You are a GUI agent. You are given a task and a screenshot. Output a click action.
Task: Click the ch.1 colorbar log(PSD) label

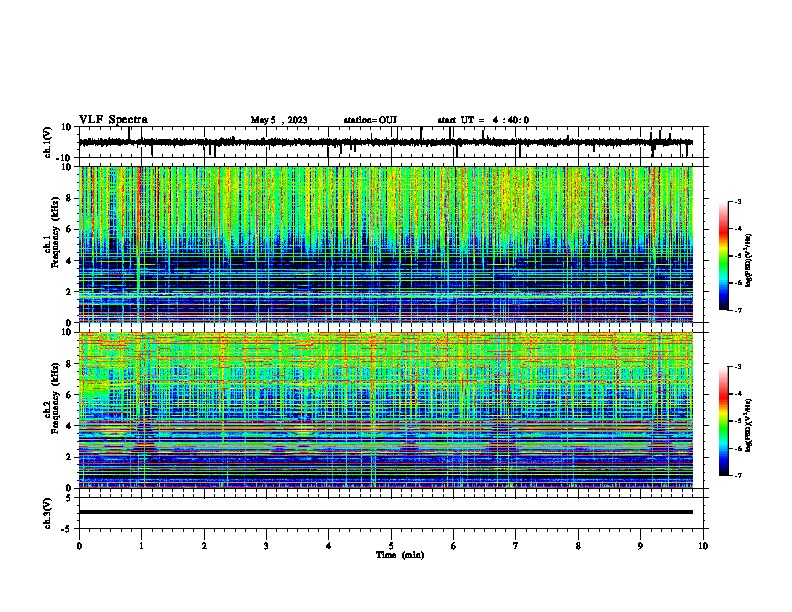click(x=749, y=260)
